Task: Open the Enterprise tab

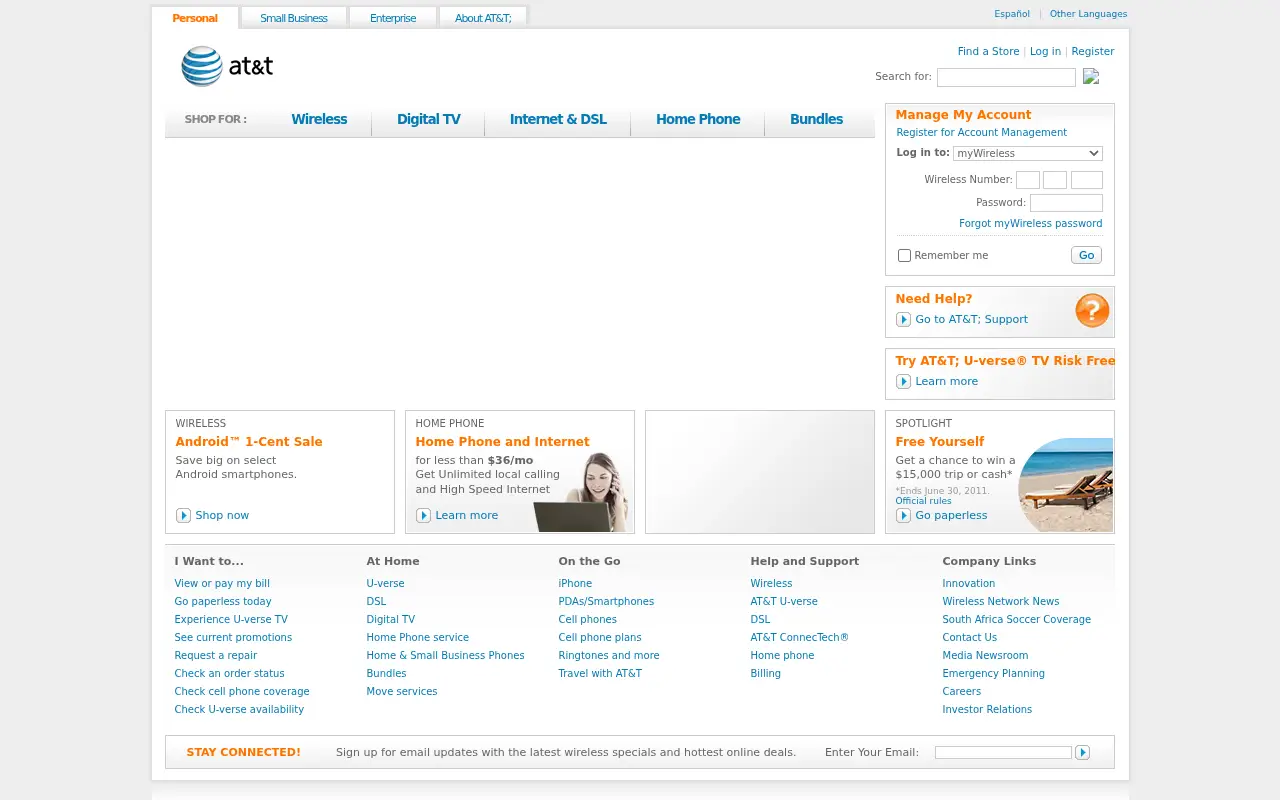Action: pos(393,18)
